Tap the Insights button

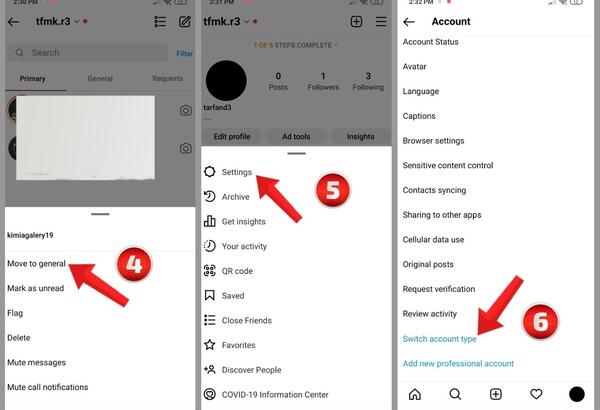tap(360, 137)
